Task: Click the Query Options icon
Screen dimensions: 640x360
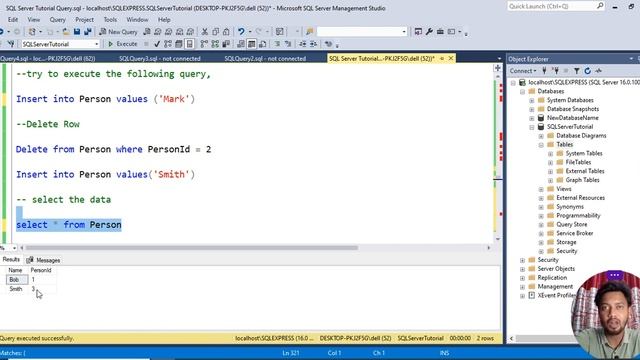Action: click(x=179, y=44)
